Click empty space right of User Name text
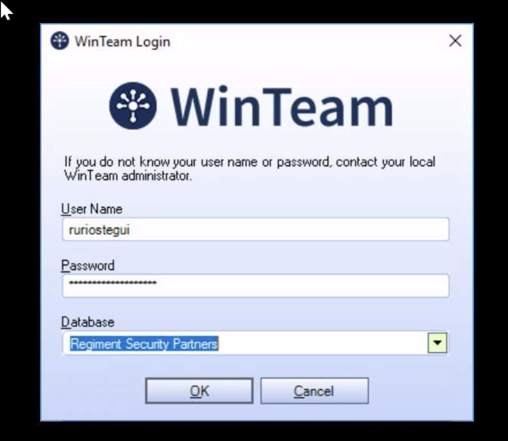Image resolution: width=508 pixels, height=441 pixels. (x=288, y=229)
